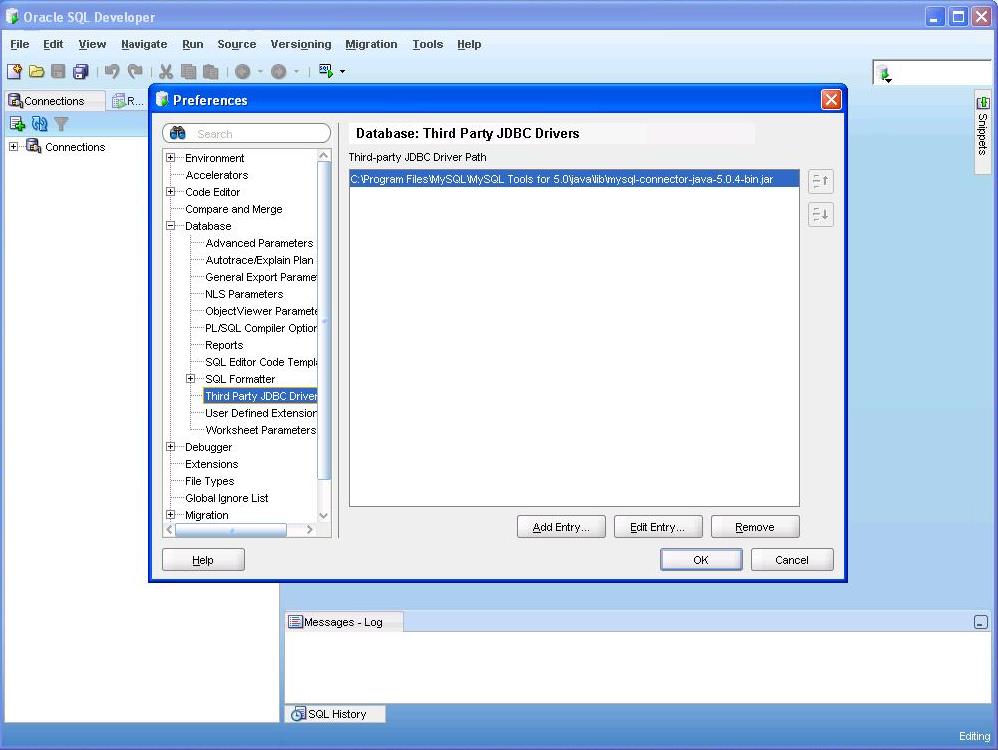
Task: Click New Connection green plus icon
Action: pyautogui.click(x=17, y=124)
